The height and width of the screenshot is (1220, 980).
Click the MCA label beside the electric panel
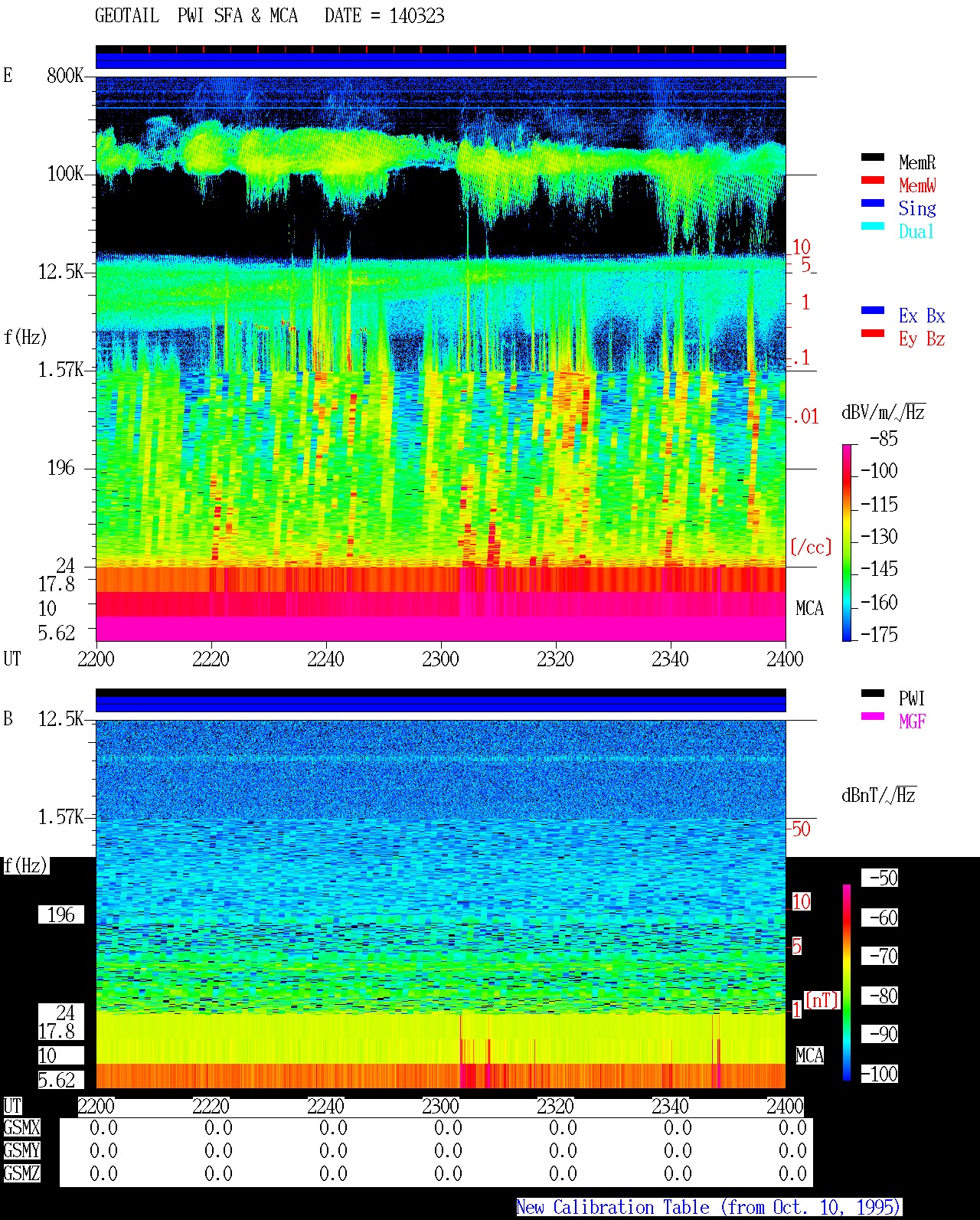(x=809, y=609)
